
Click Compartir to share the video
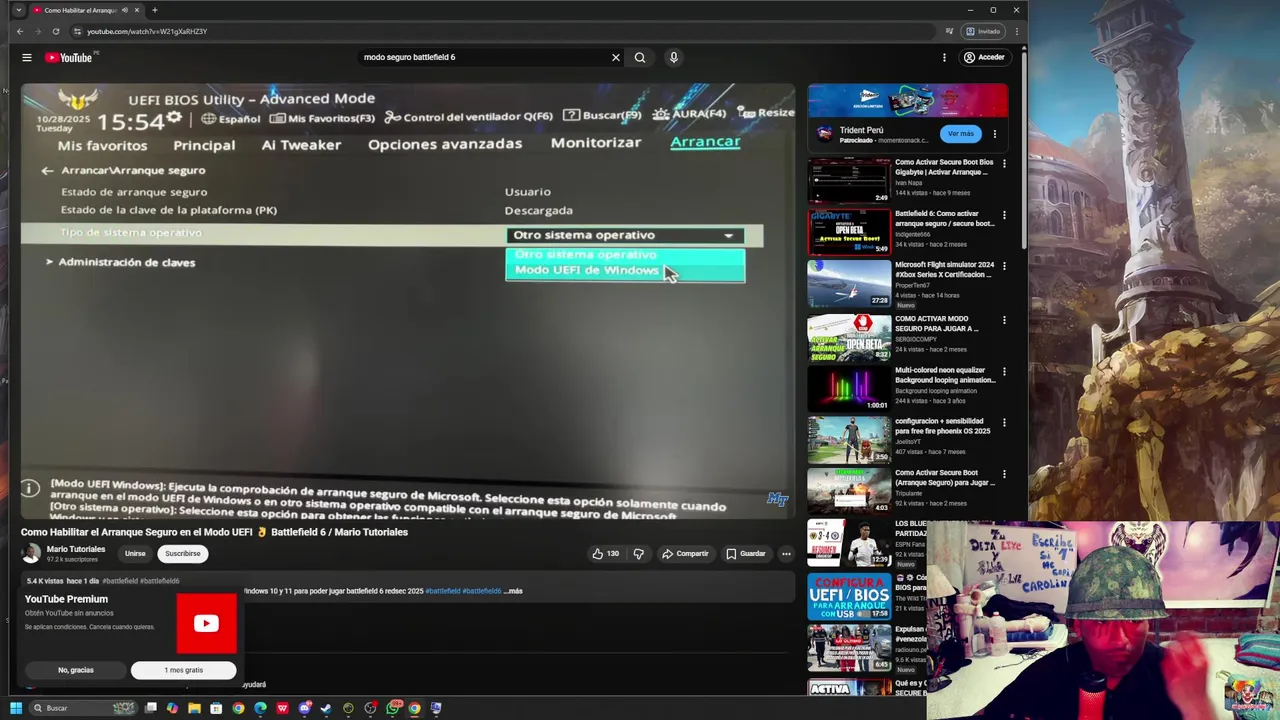(x=685, y=553)
